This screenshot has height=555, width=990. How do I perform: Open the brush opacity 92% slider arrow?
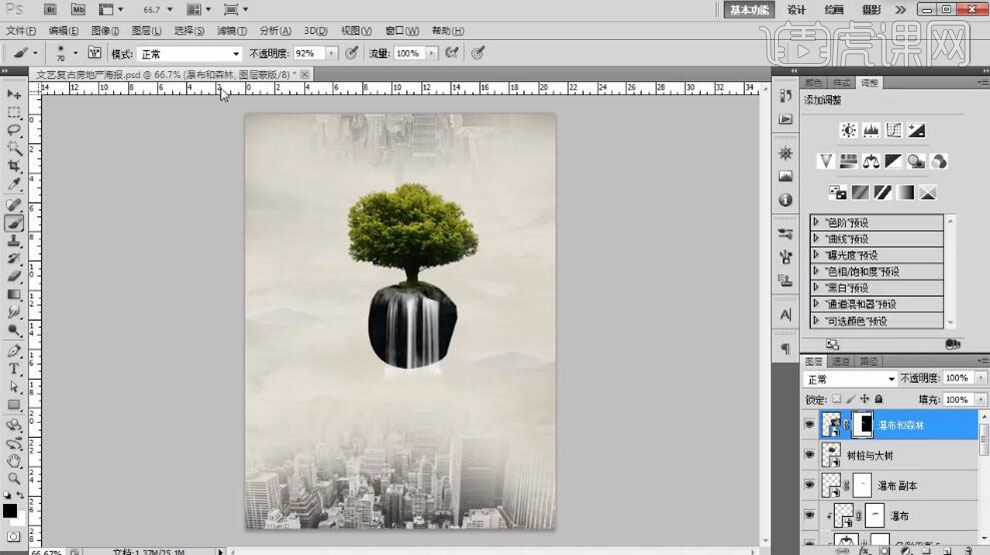point(331,54)
